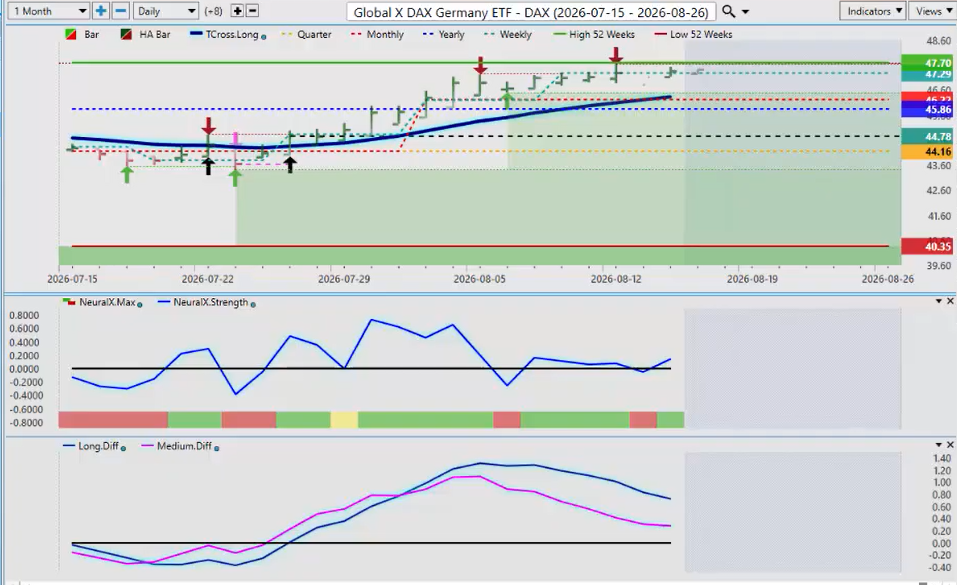The image size is (957, 585).
Task: Click the 2026-08-12 date axis label
Action: click(616, 279)
